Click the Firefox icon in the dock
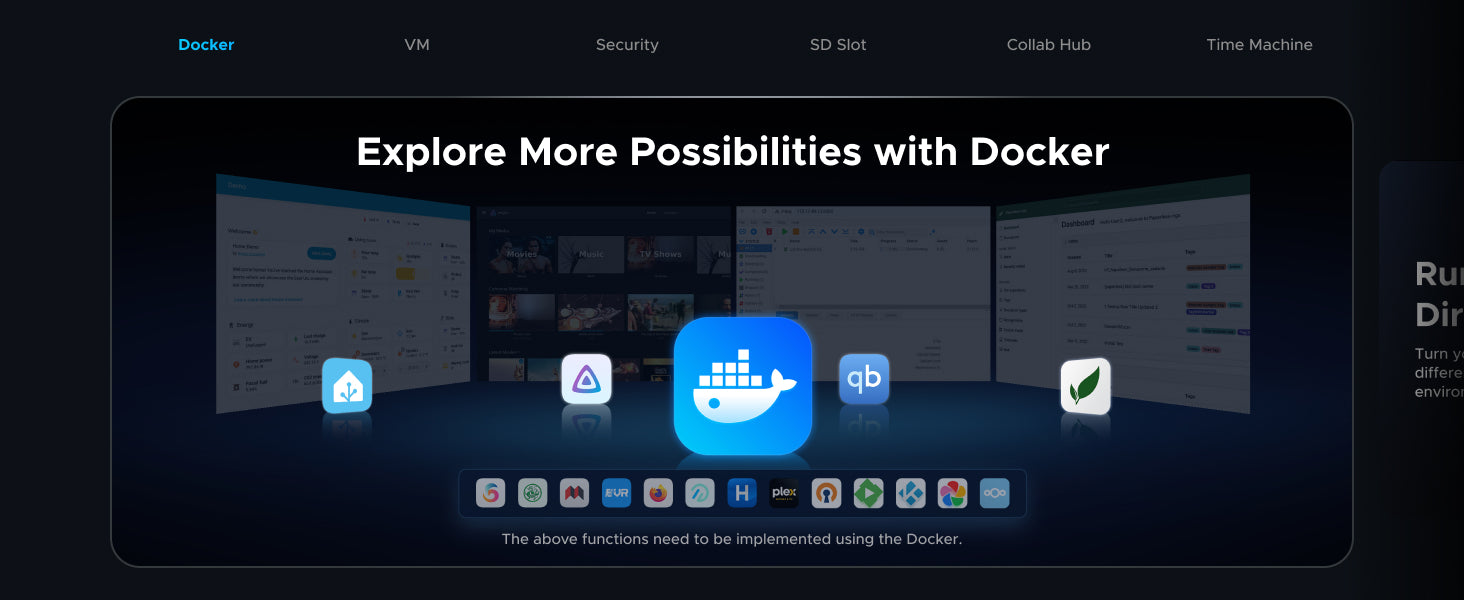Image resolution: width=1464 pixels, height=600 pixels. 658,493
